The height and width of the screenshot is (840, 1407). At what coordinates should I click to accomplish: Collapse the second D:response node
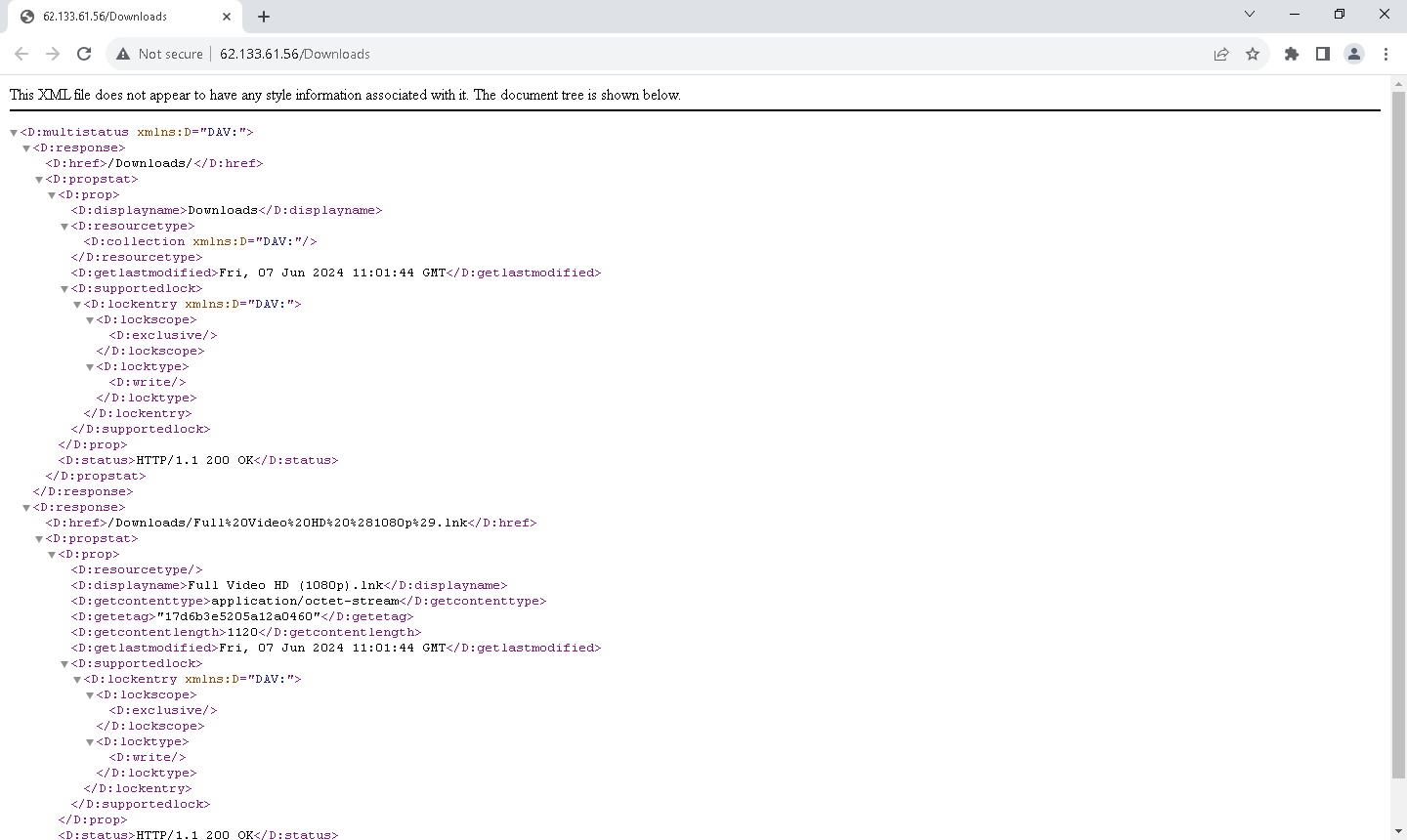coord(26,508)
